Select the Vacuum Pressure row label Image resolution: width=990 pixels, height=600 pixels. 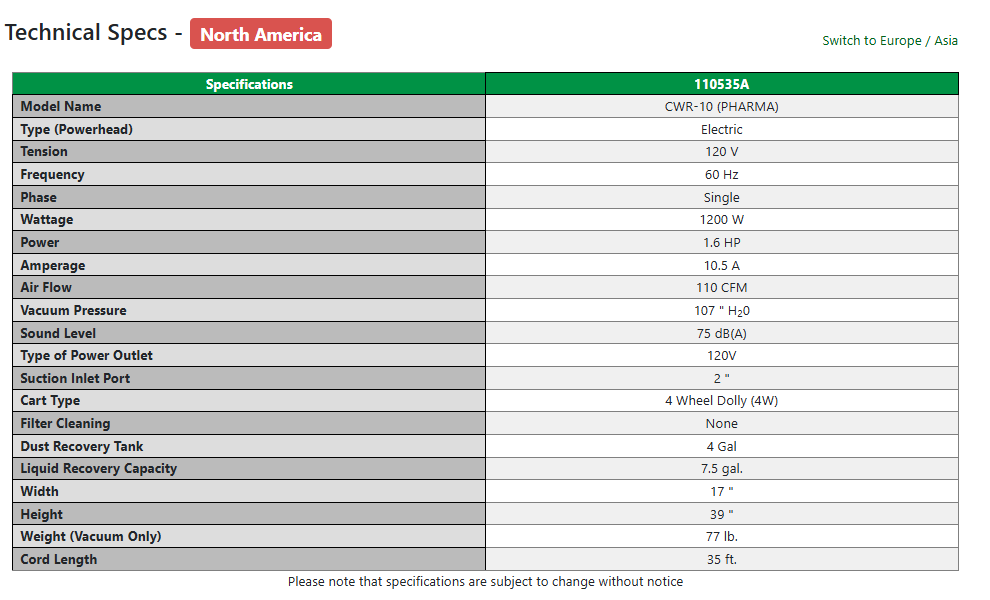(x=73, y=310)
